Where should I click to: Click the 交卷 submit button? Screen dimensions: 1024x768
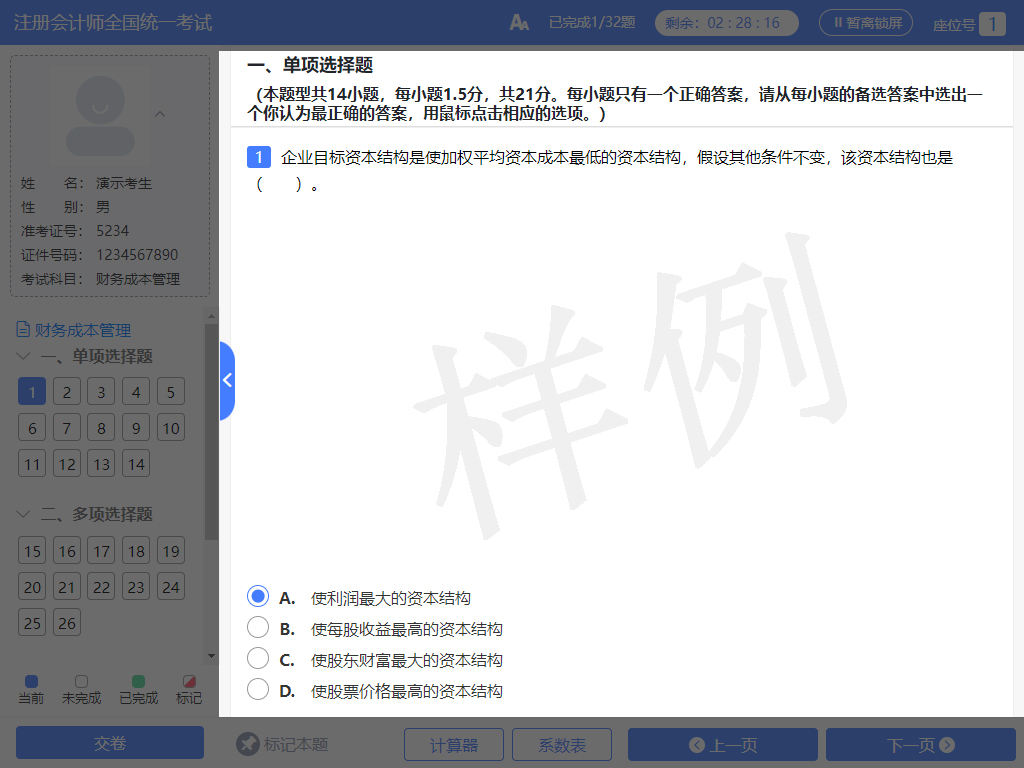109,744
